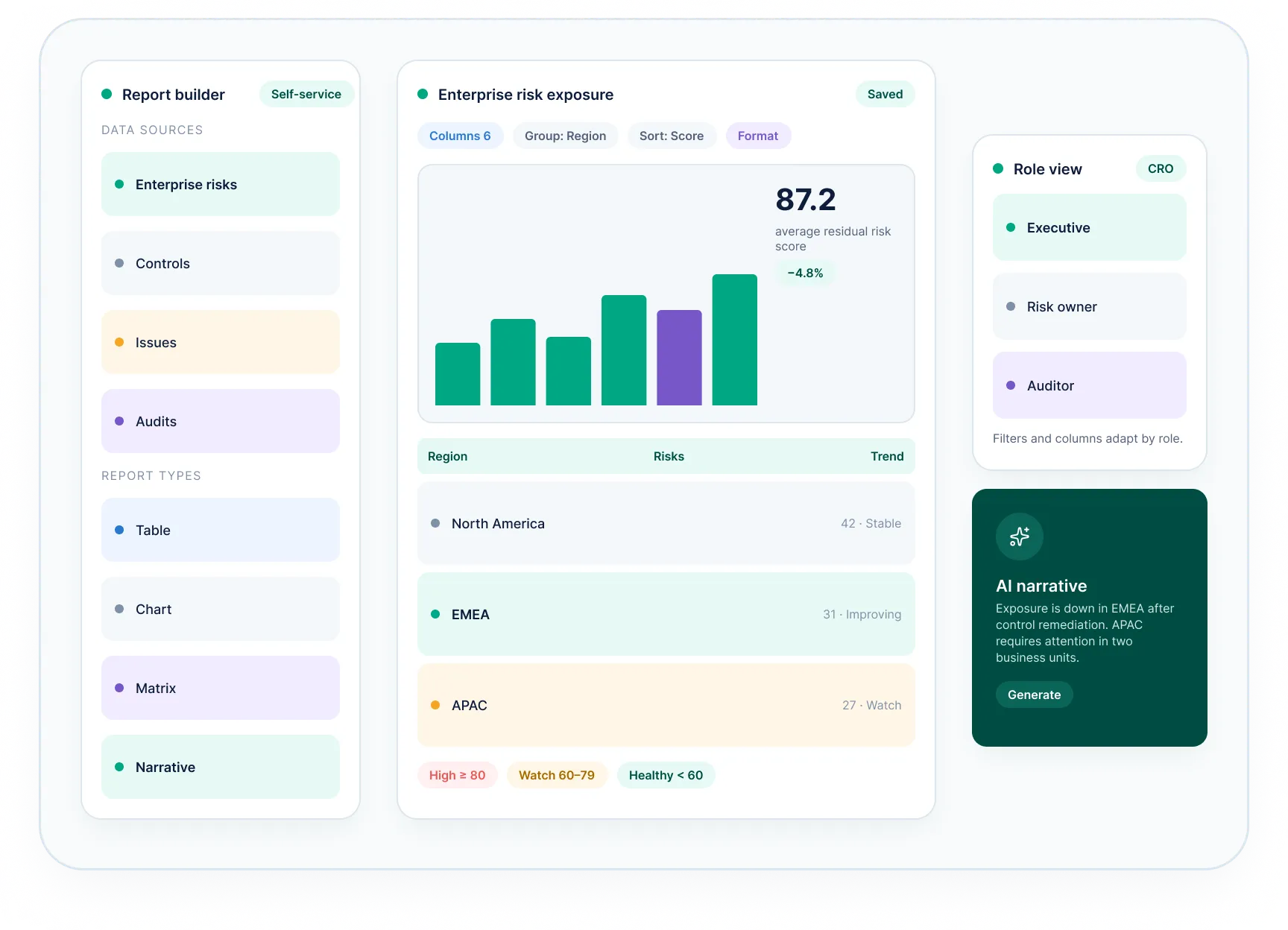This screenshot has height=930, width=1288.
Task: Open the Columns 6 chip
Action: pos(460,136)
